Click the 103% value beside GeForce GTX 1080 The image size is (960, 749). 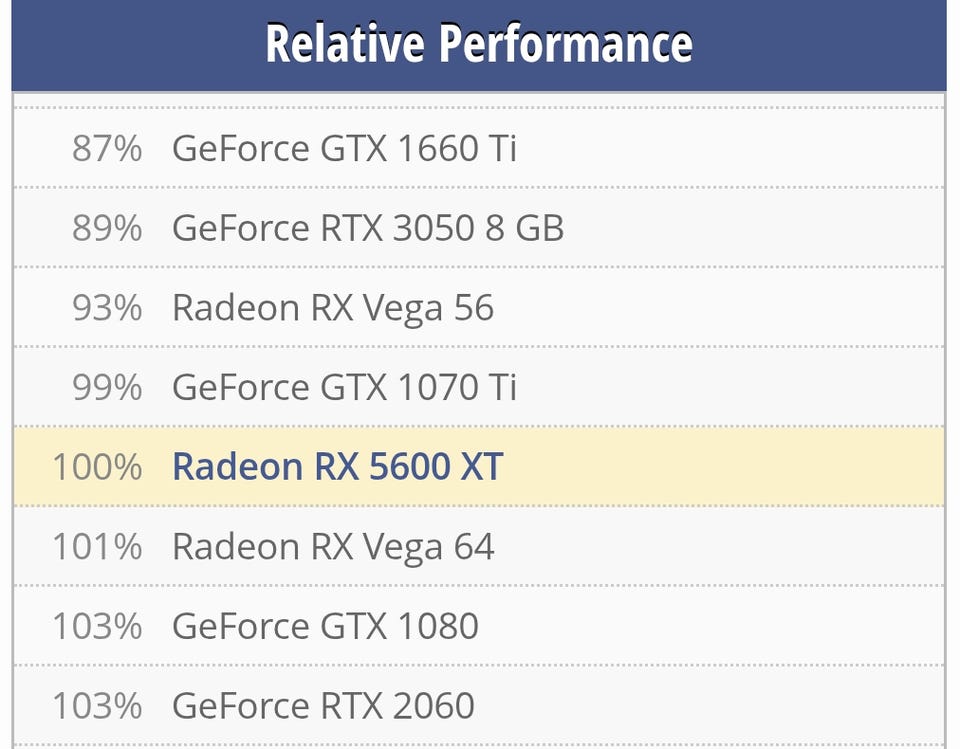tap(97, 627)
